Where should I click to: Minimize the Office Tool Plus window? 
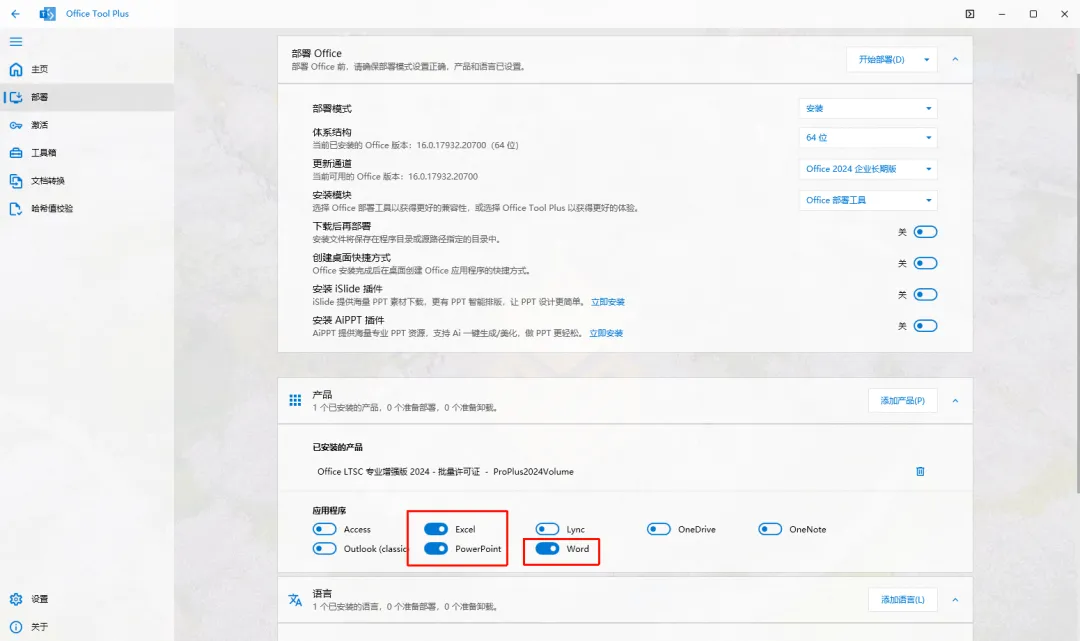point(1002,14)
